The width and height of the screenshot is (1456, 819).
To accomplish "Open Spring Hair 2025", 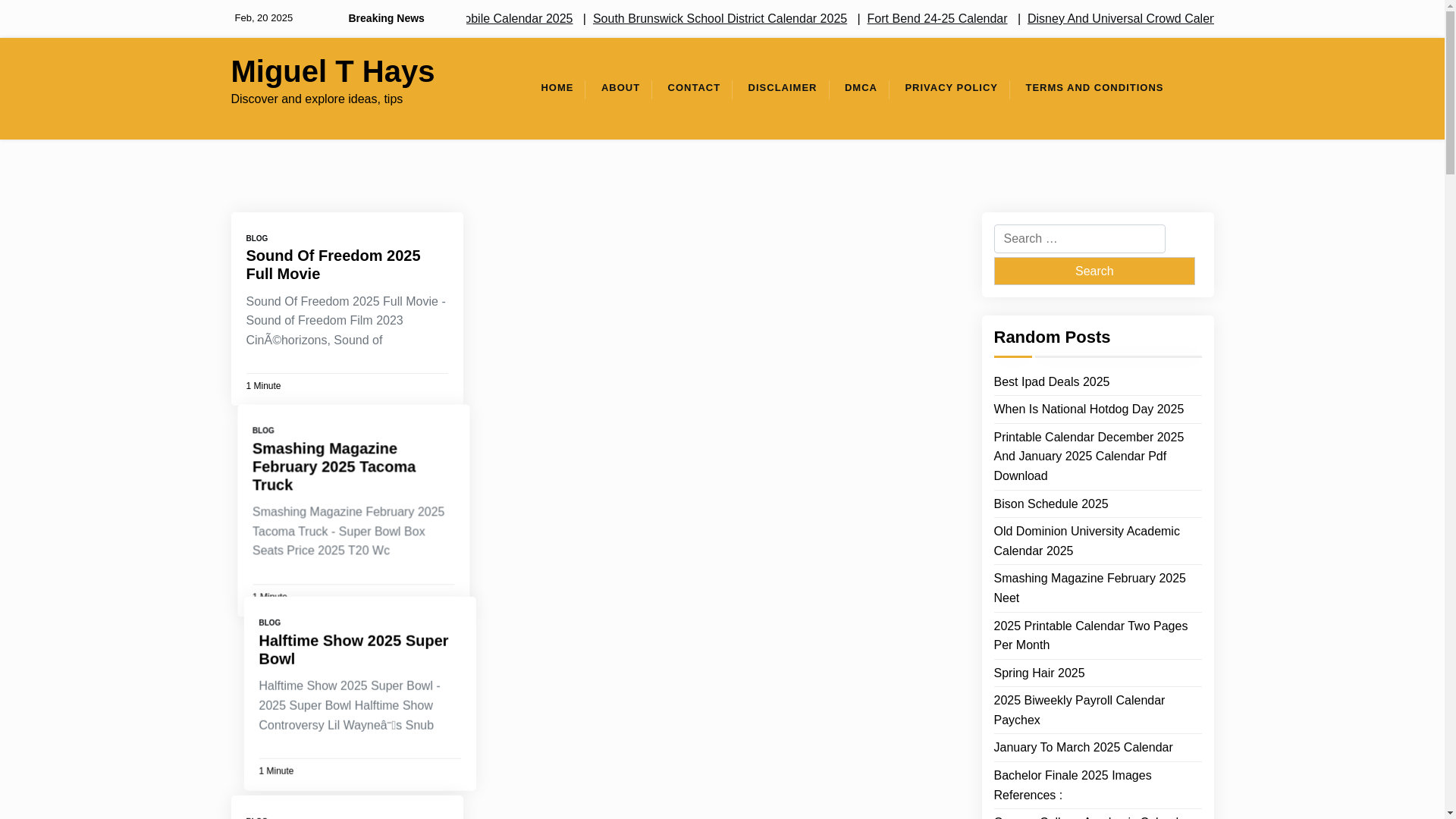I will (1039, 673).
